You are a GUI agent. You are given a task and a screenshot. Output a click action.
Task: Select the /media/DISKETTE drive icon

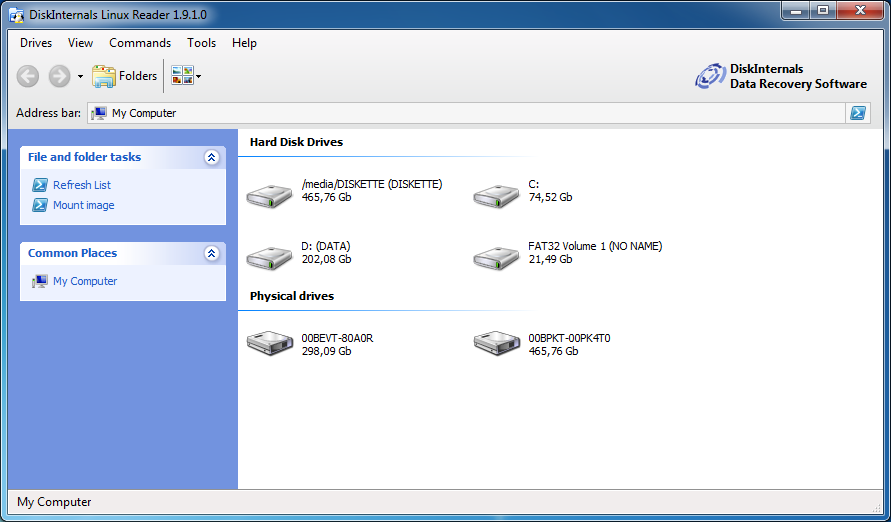point(269,195)
